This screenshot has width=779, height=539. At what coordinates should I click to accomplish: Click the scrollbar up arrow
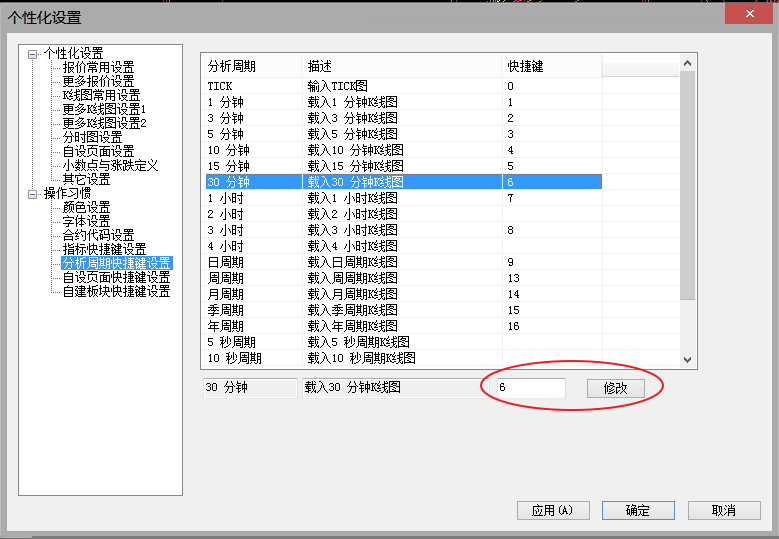(x=688, y=63)
